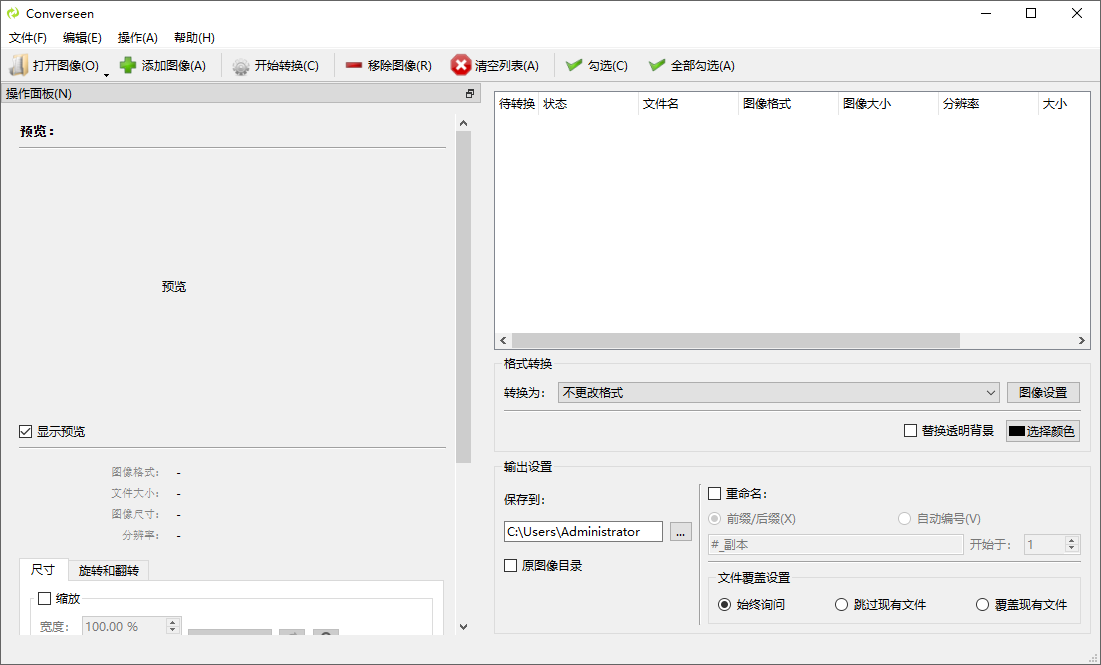Viewport: 1101px width, 665px height.
Task: Click the float panel icon on 操作面板
Action: (469, 92)
